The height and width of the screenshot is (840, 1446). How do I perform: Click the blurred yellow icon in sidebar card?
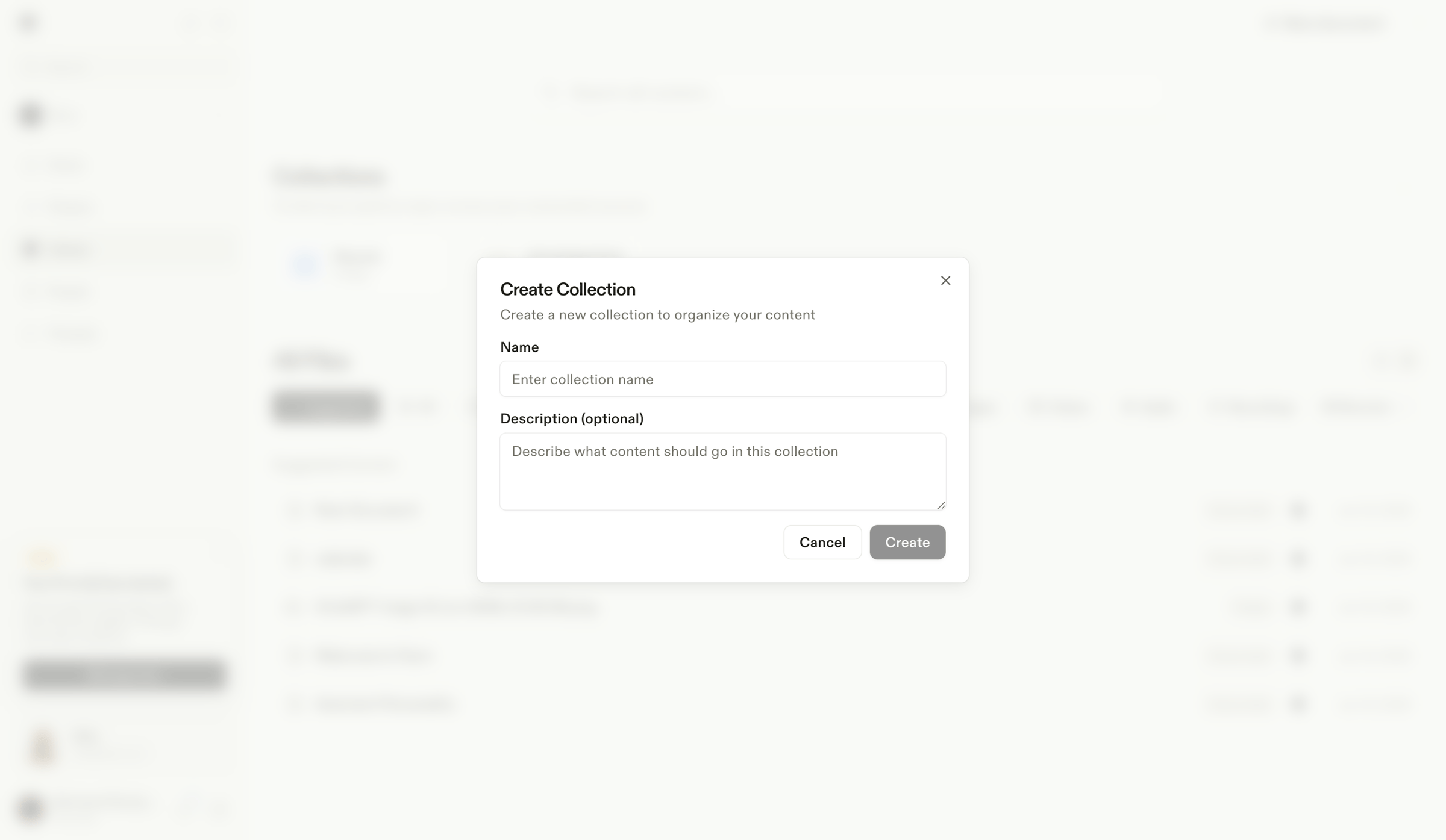(42, 559)
